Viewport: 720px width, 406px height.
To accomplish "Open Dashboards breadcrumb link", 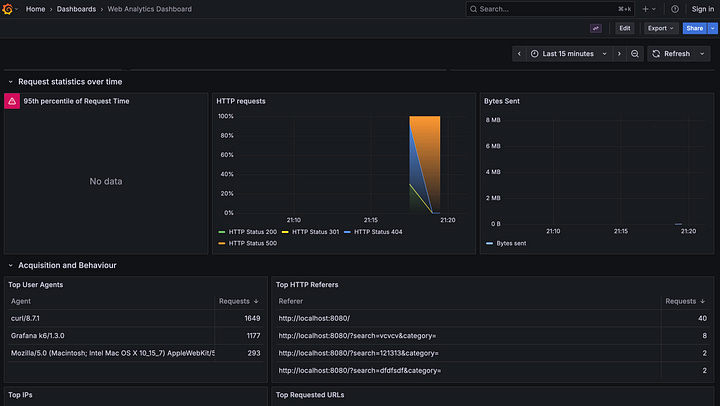I will pyautogui.click(x=76, y=9).
